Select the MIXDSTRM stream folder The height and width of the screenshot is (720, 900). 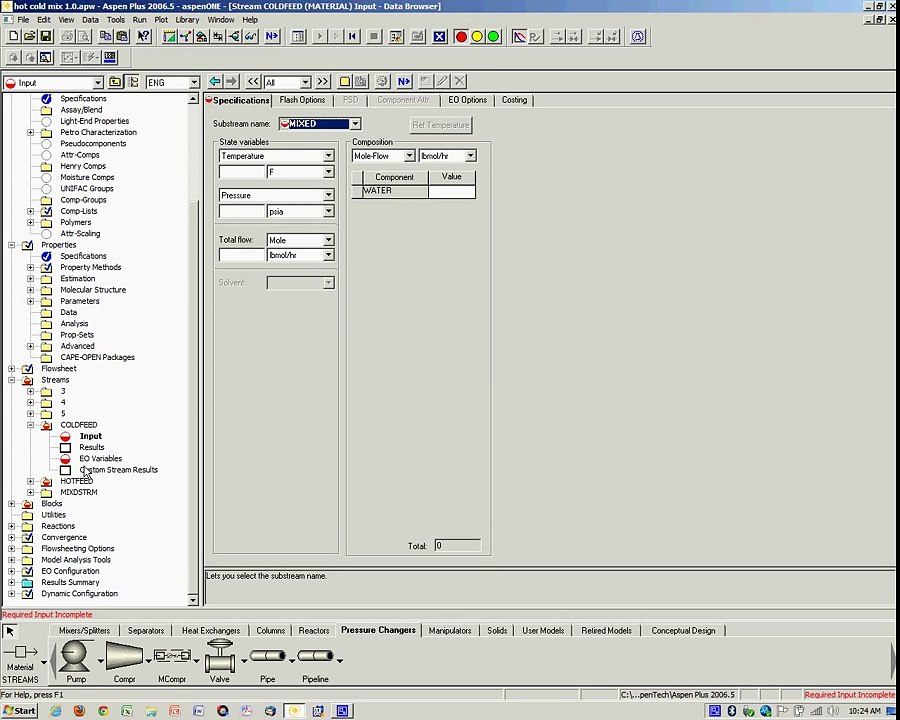coord(79,493)
